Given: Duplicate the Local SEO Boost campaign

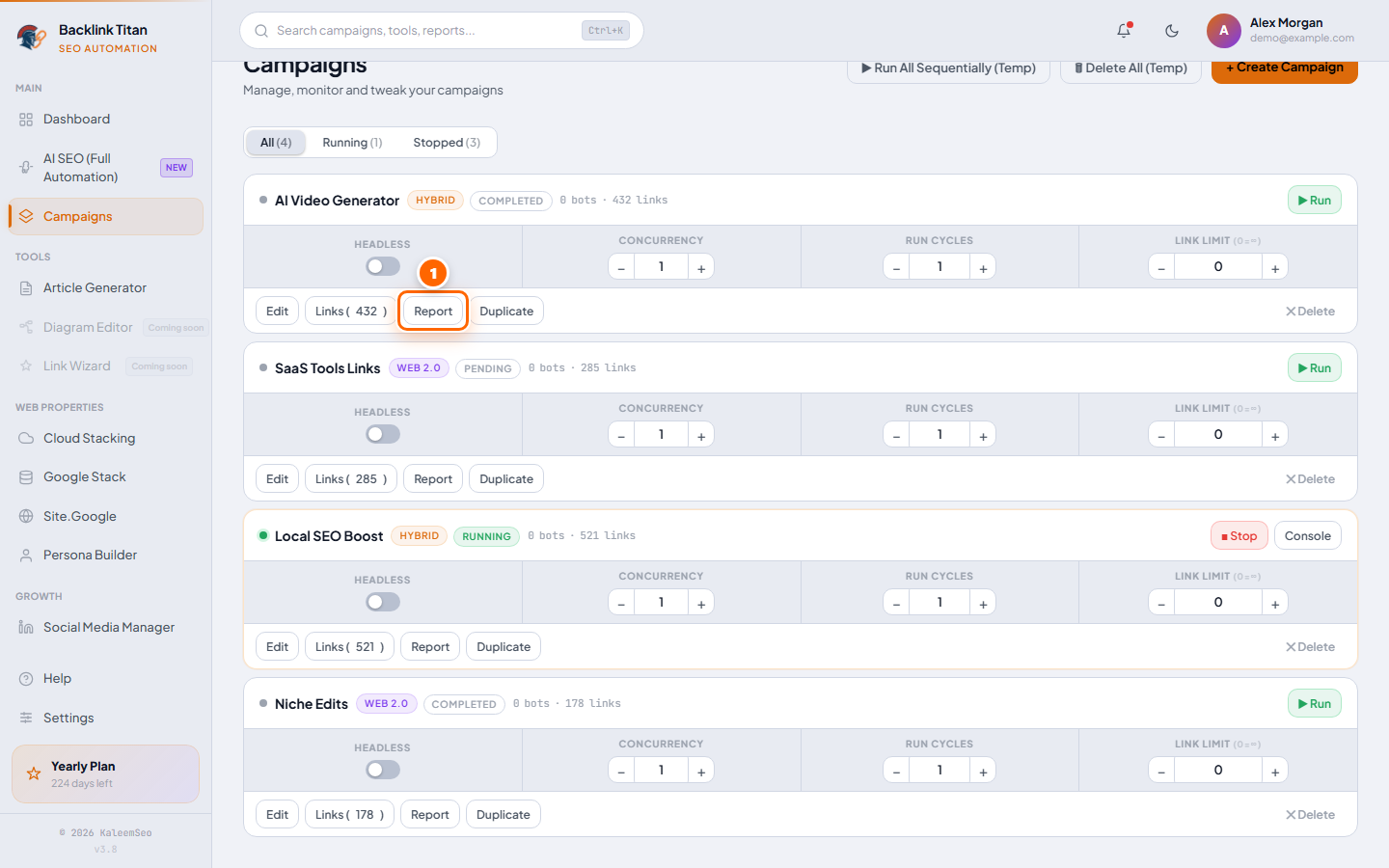Looking at the screenshot, I should pos(504,647).
